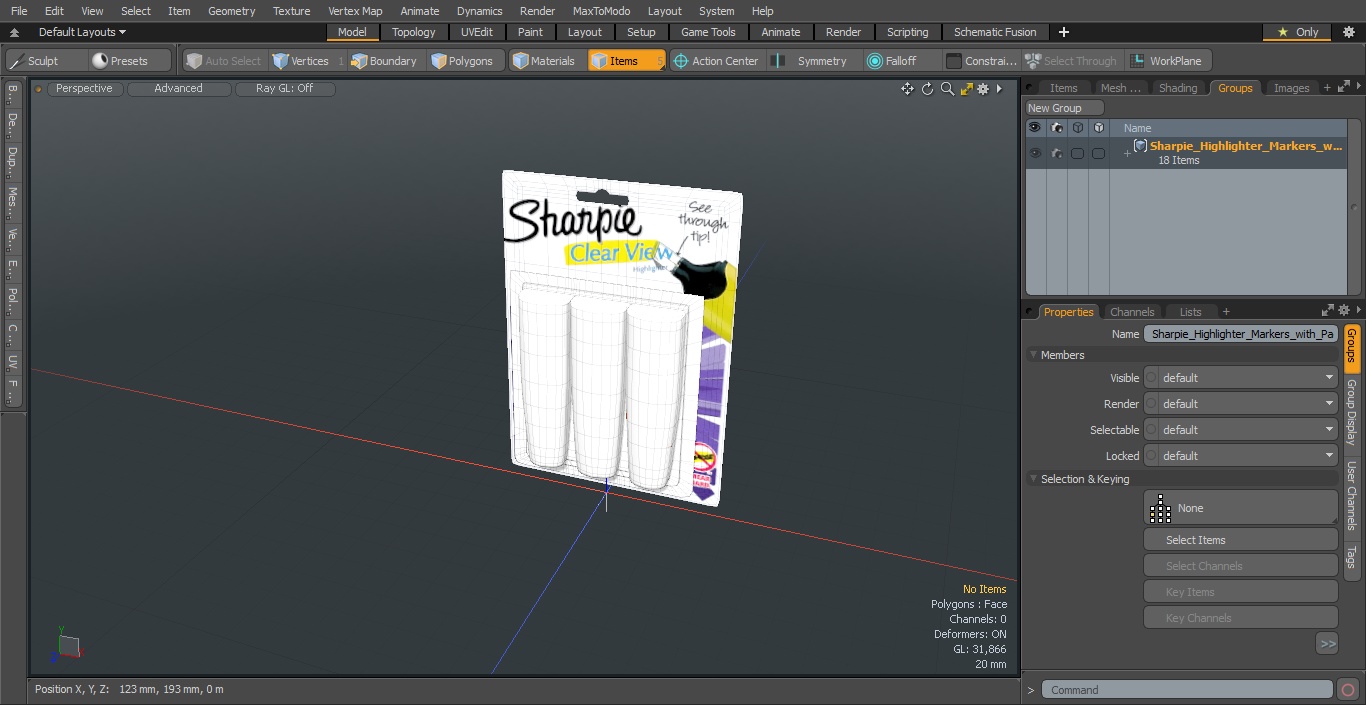Click the Groups list scrollbar handle

[1353, 207]
